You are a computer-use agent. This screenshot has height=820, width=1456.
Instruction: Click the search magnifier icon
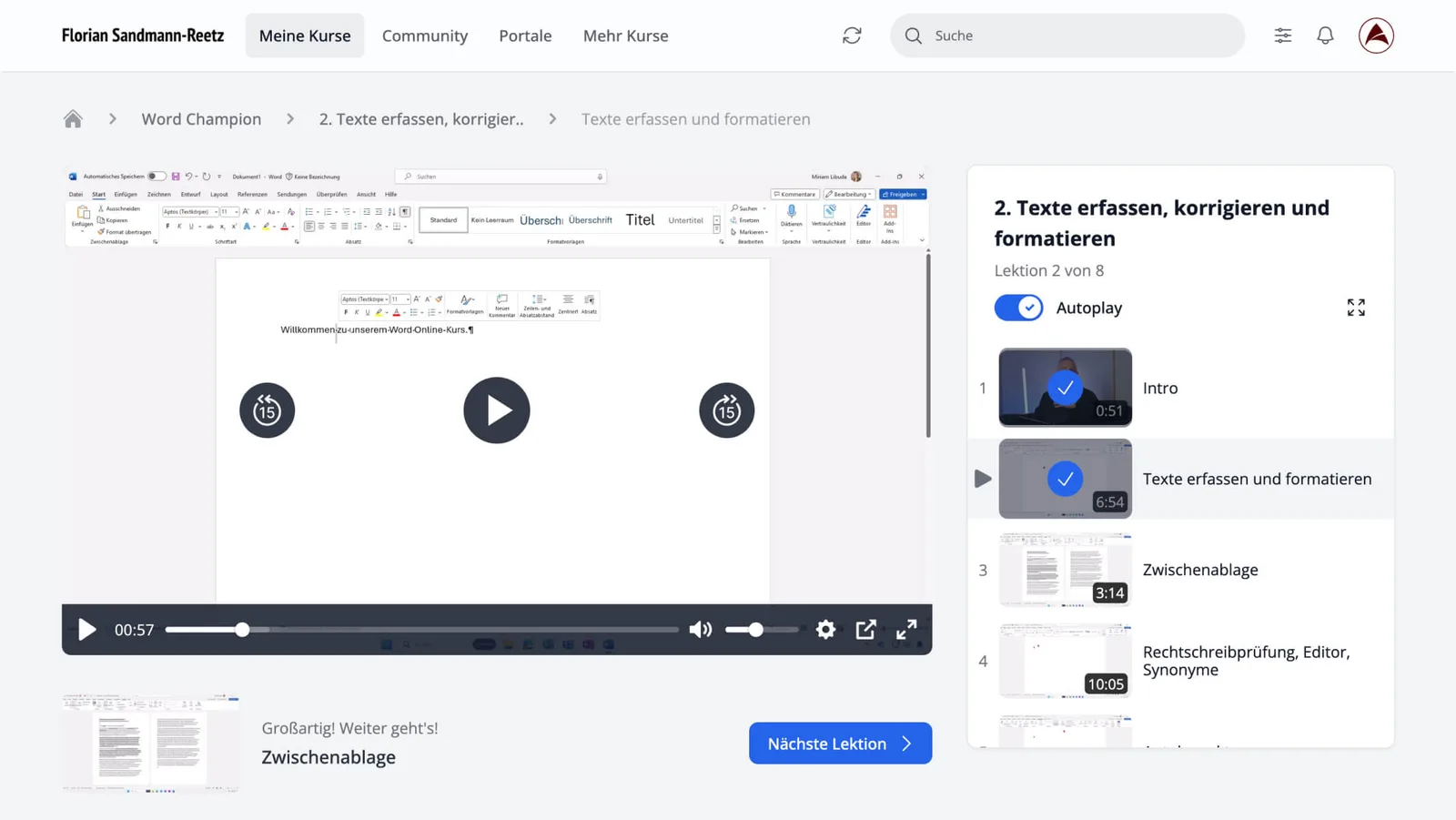pos(913,35)
